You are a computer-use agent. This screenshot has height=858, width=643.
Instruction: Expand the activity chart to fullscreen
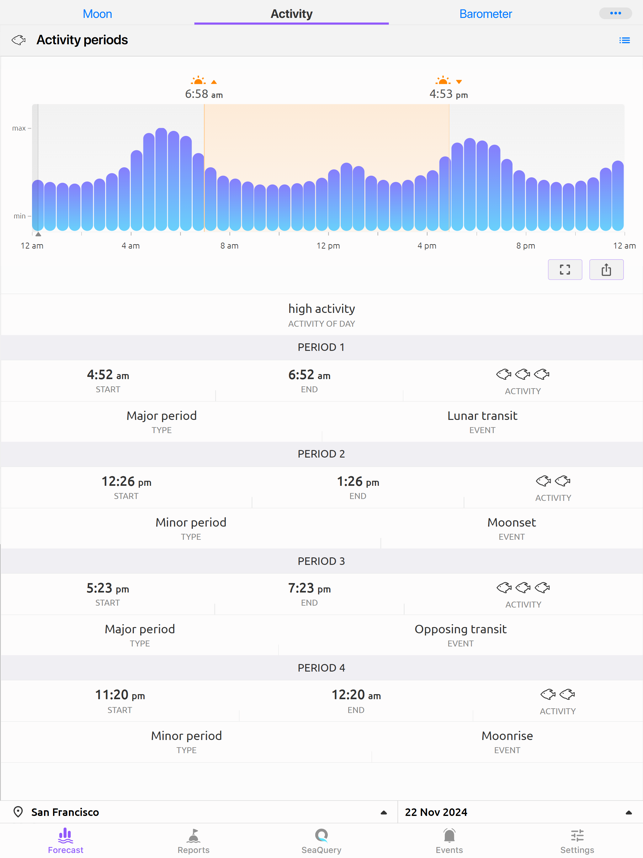(x=565, y=270)
